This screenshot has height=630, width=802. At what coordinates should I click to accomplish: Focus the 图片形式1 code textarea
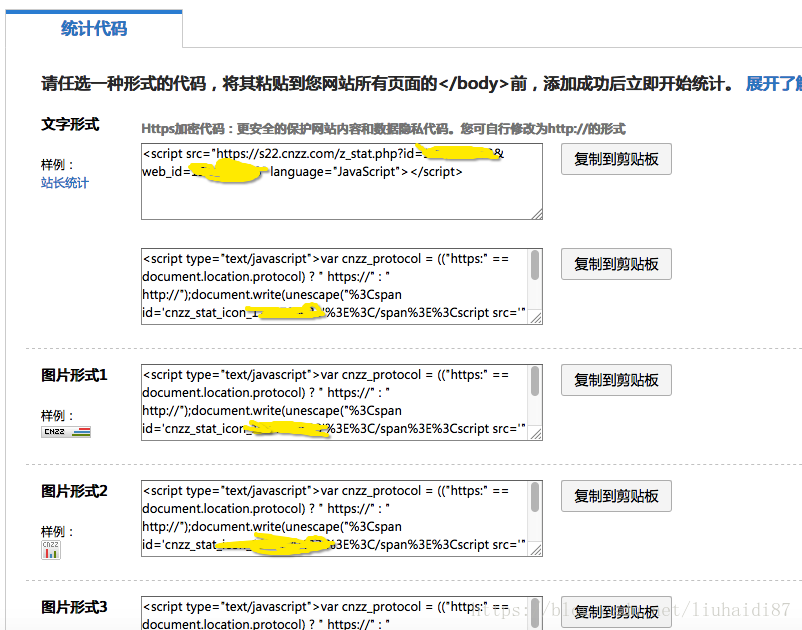point(342,402)
